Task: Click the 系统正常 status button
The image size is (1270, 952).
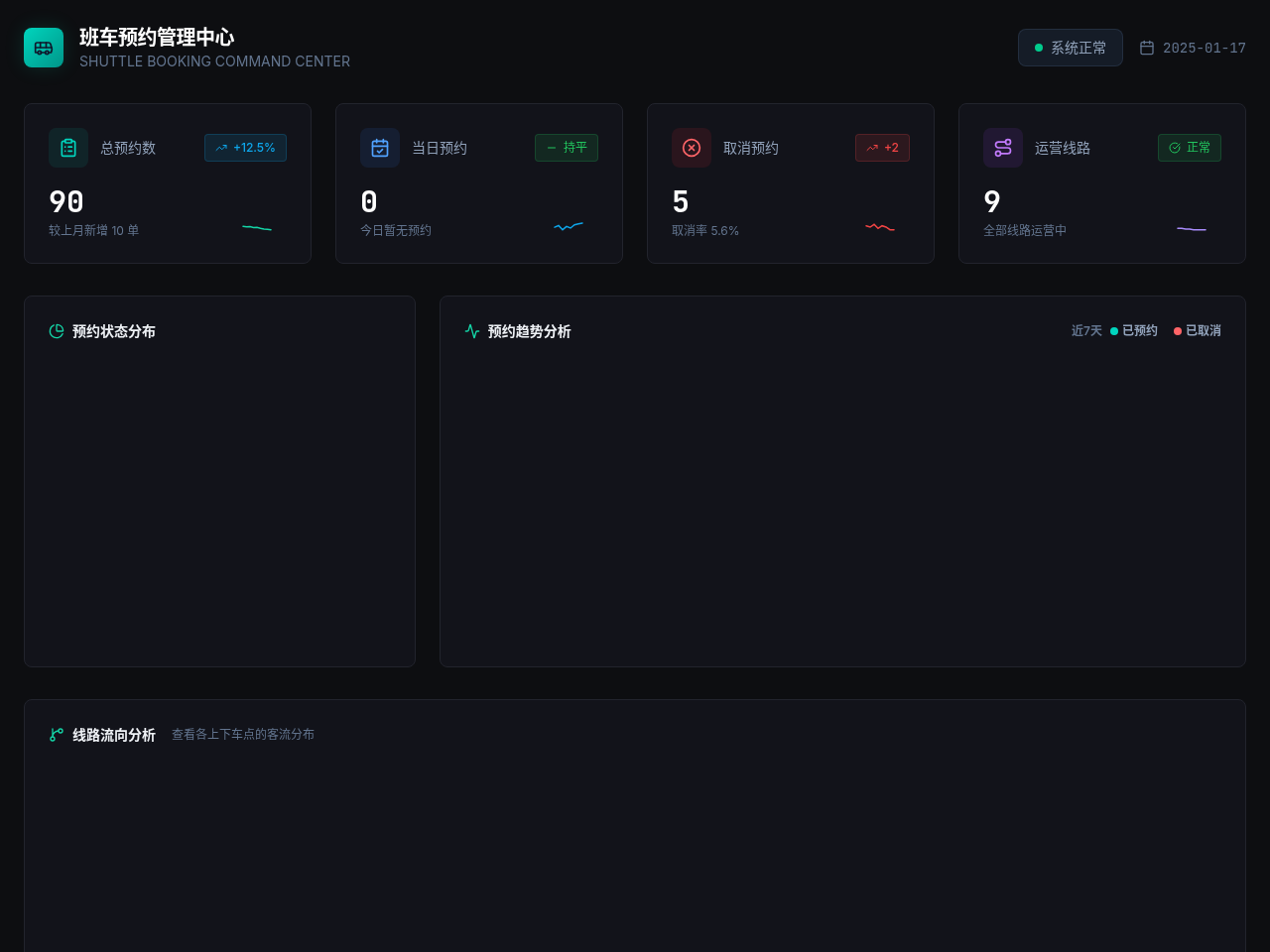Action: coord(1071,48)
